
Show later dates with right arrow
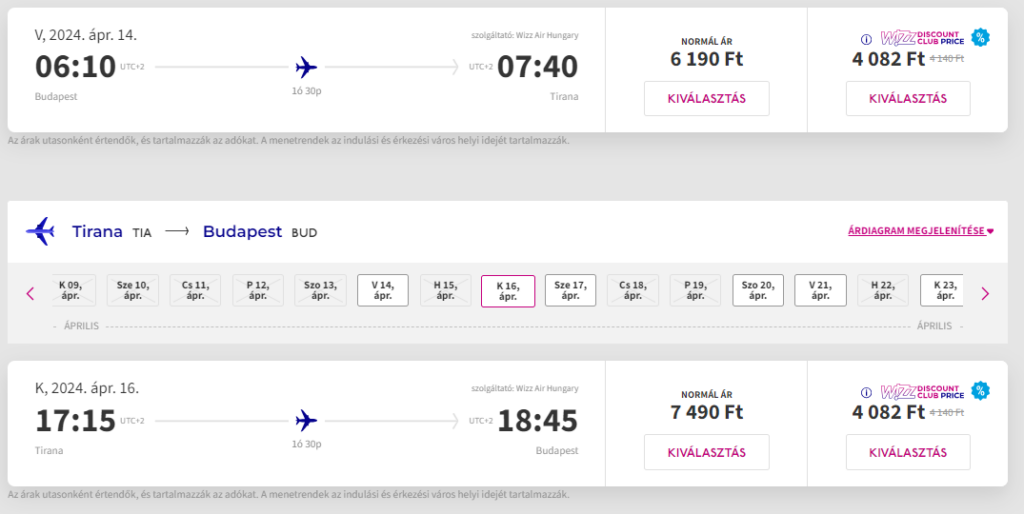pyautogui.click(x=985, y=293)
